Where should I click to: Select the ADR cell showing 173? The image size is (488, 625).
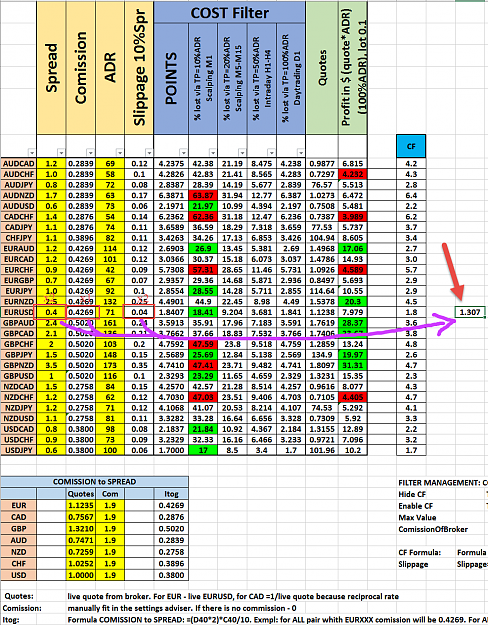(110, 366)
